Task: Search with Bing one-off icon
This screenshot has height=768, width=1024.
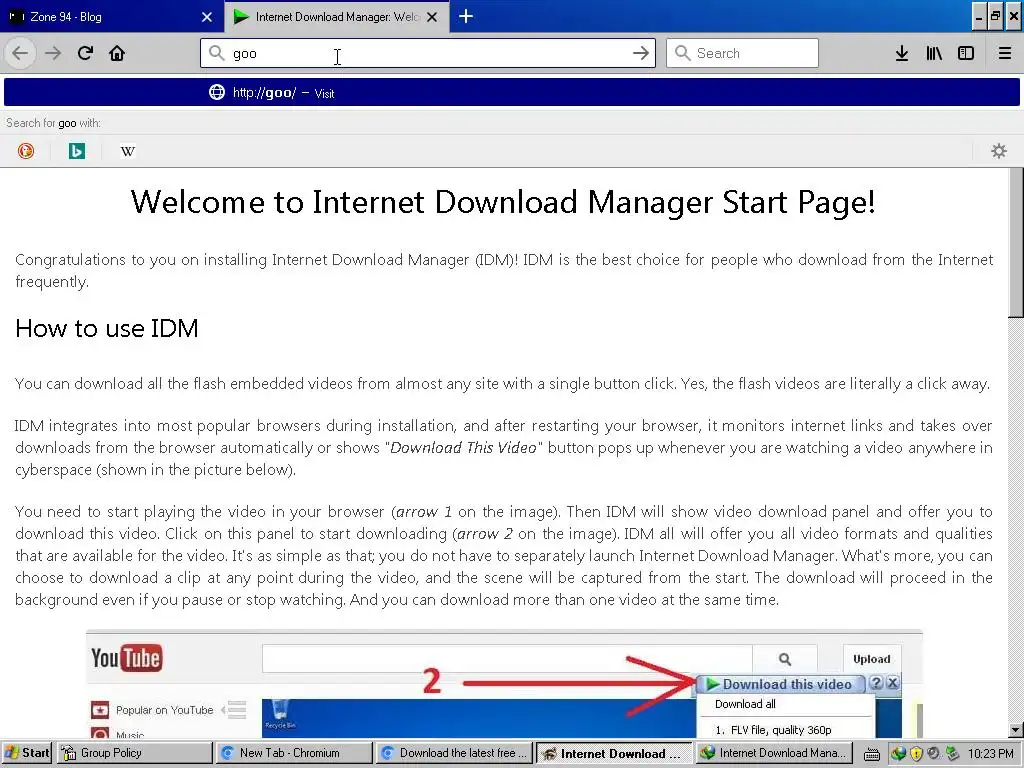Action: click(x=76, y=151)
